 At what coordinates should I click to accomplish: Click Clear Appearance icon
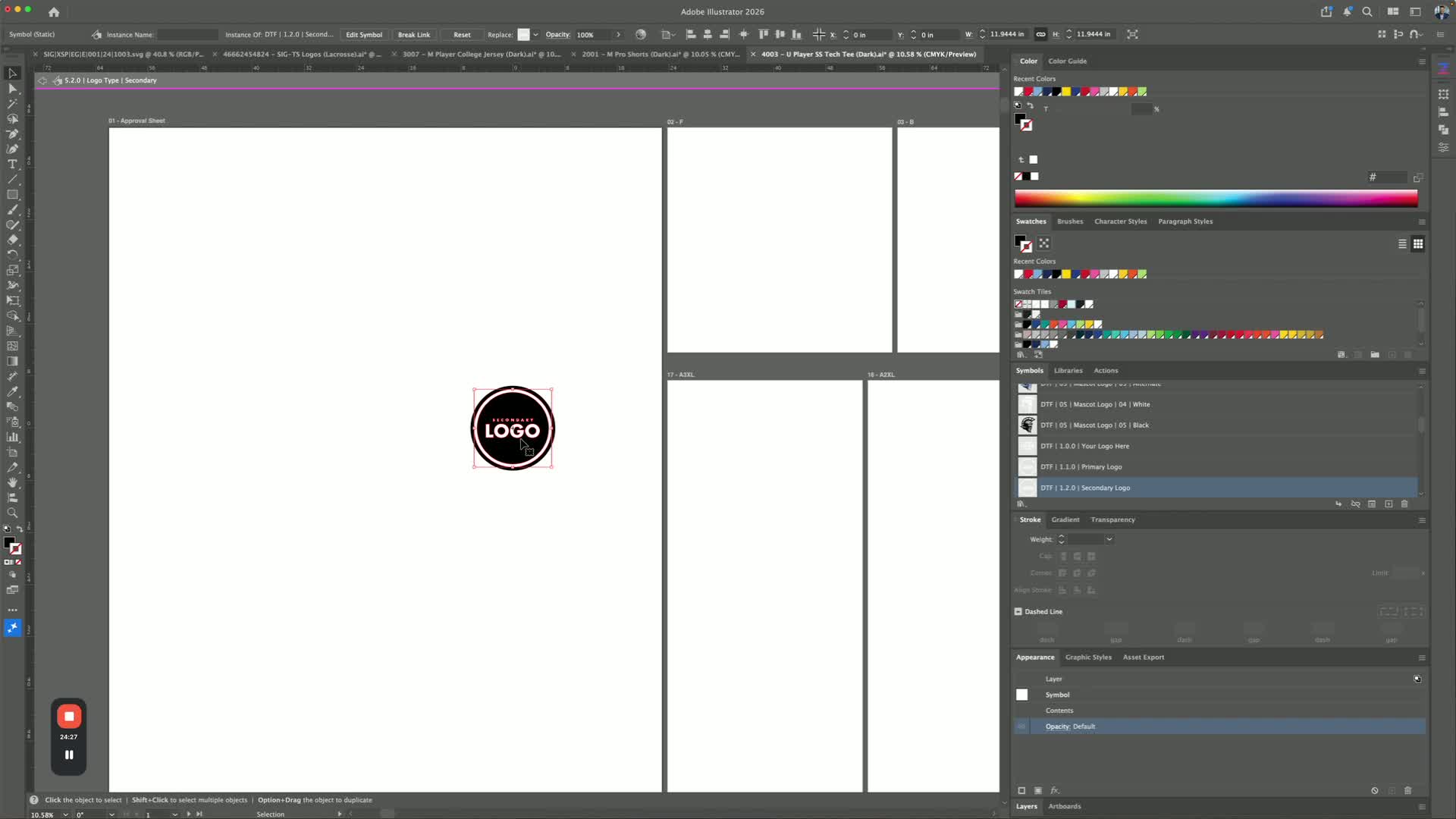point(1375,790)
